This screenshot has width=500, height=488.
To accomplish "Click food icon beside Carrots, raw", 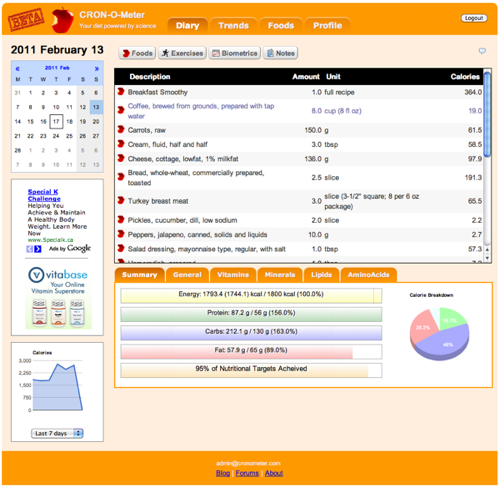I will 121,129.
